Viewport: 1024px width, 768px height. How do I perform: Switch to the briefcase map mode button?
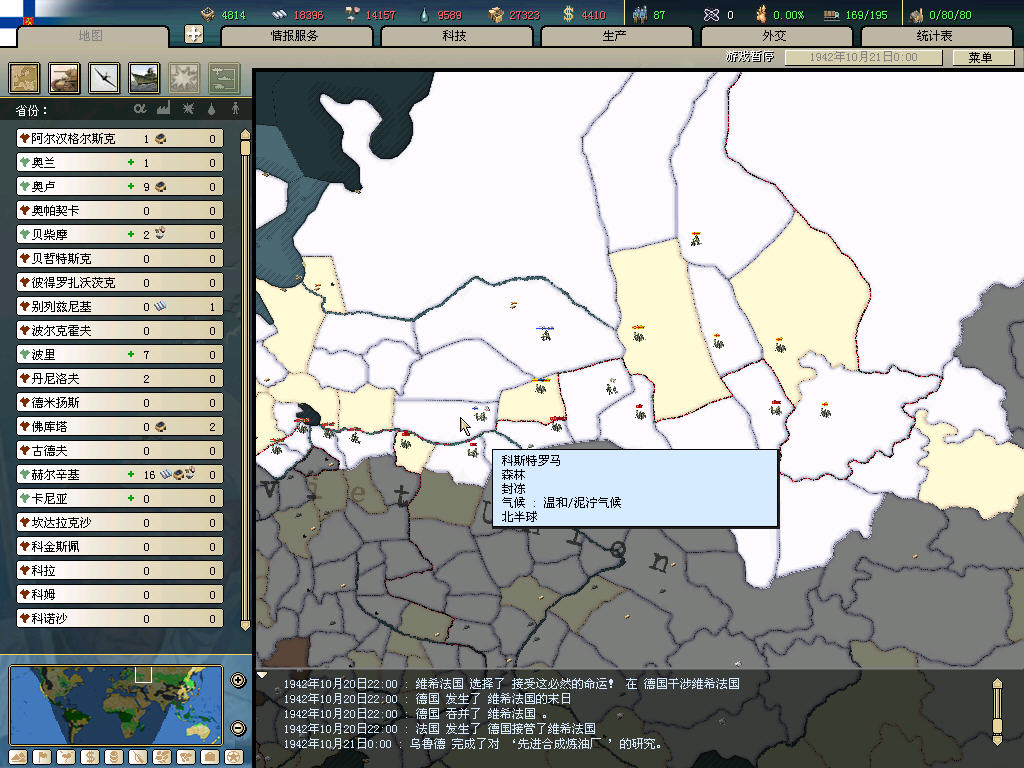pyautogui.click(x=210, y=757)
